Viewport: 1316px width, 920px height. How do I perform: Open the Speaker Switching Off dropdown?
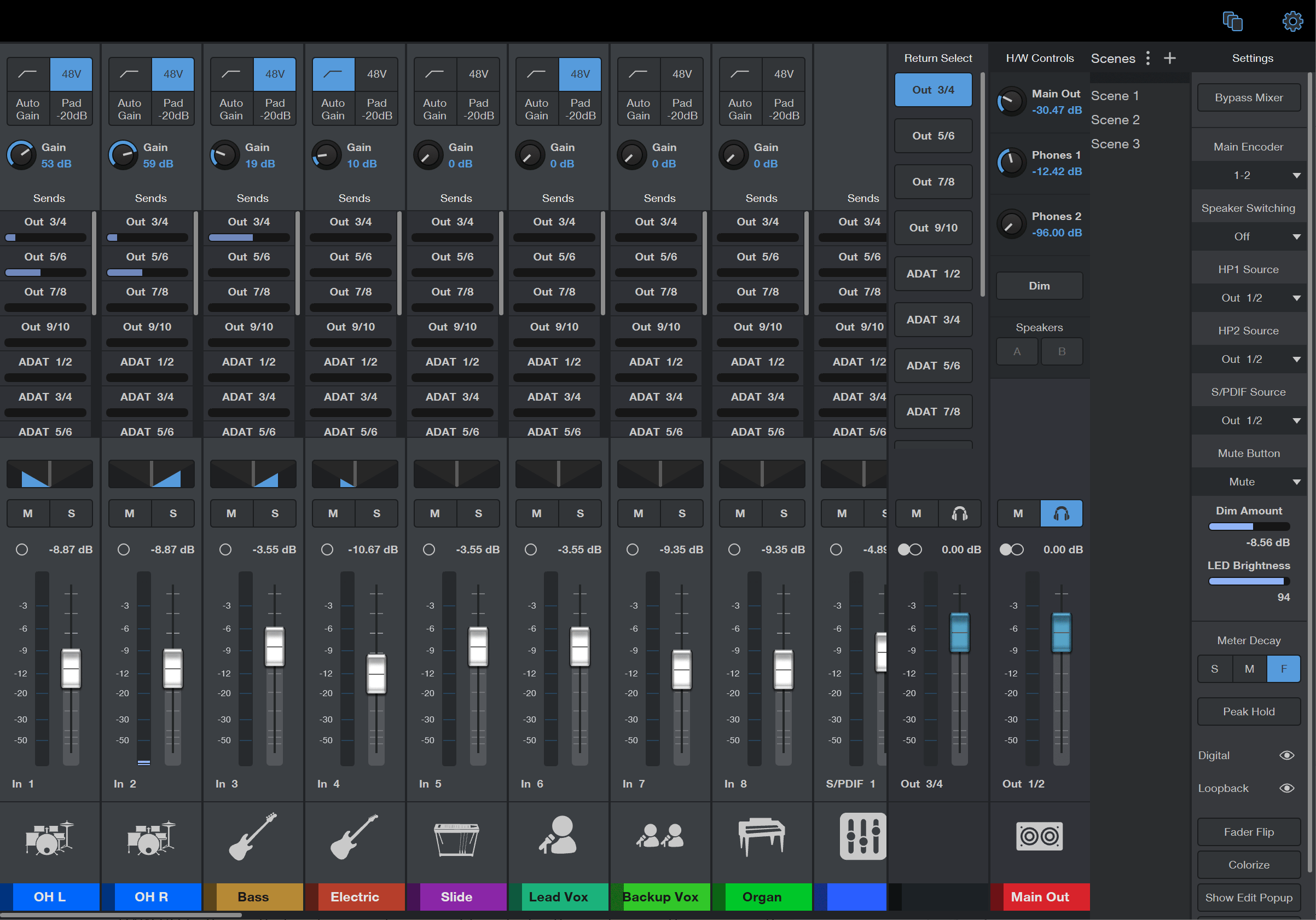[x=1249, y=236]
